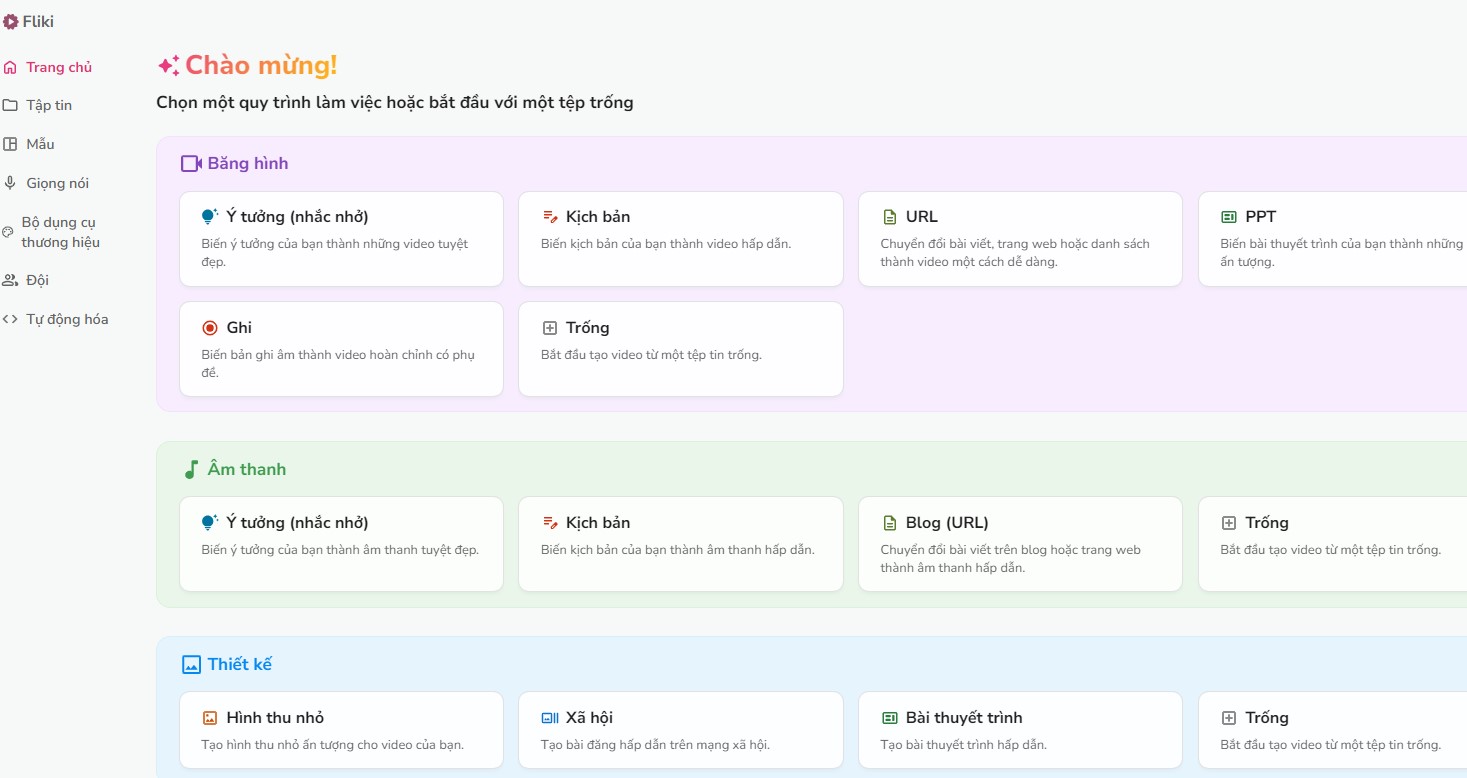The width and height of the screenshot is (1467, 778).
Task: Open Hình thu nhỏ thumbnail design card
Action: click(341, 730)
